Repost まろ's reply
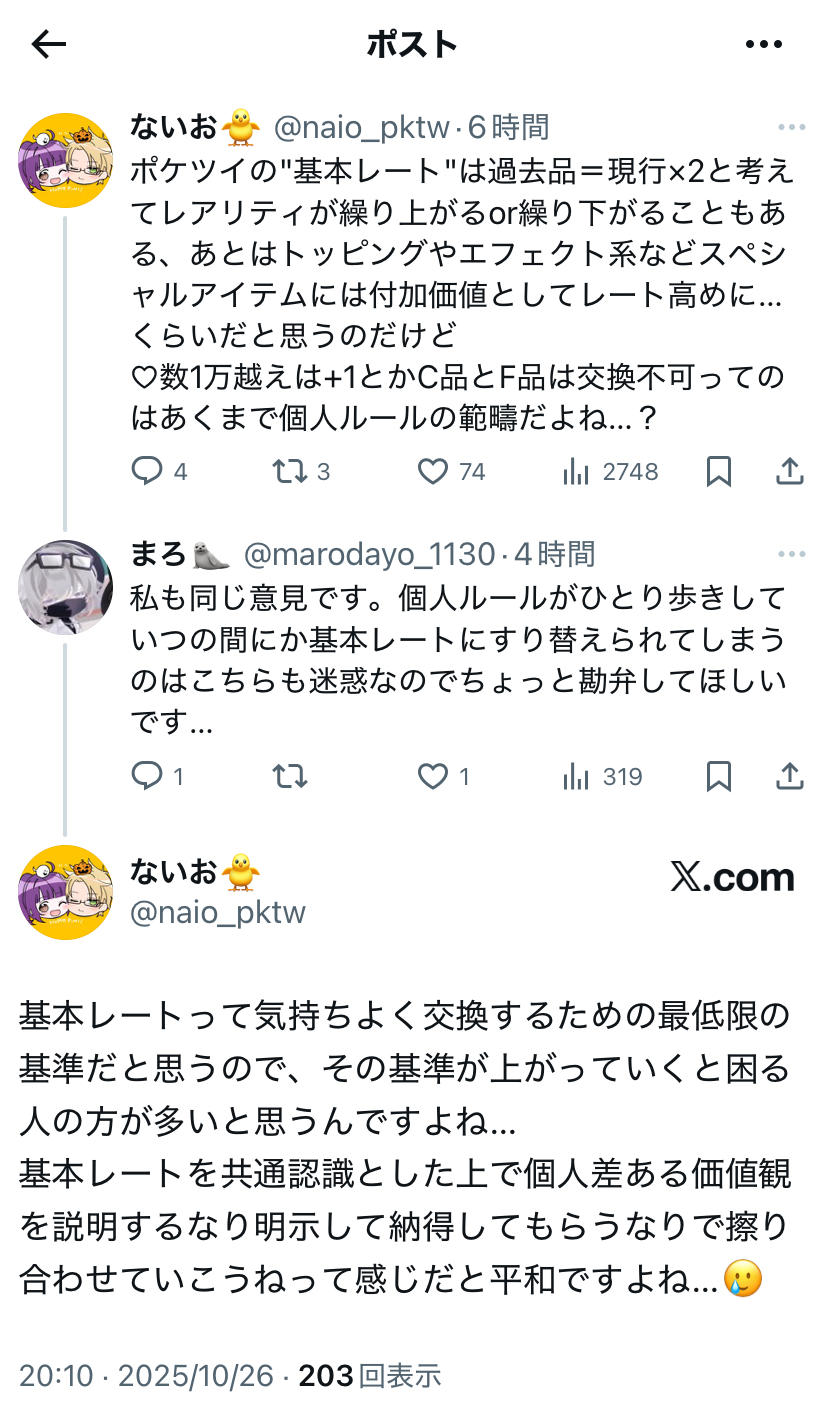This screenshot has width=828, height=1406. pyautogui.click(x=290, y=776)
